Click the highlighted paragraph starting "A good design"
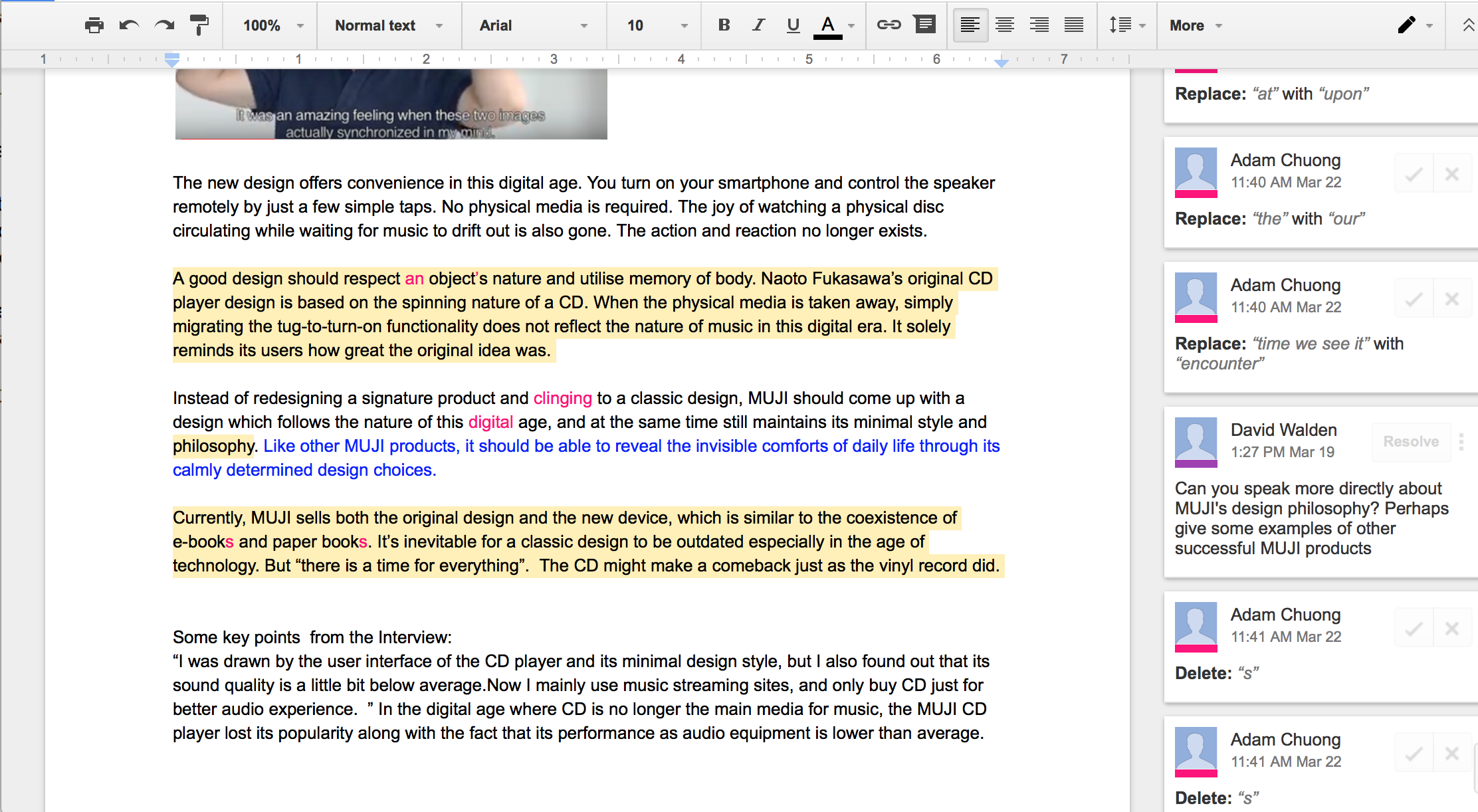The width and height of the screenshot is (1478, 812). click(583, 314)
